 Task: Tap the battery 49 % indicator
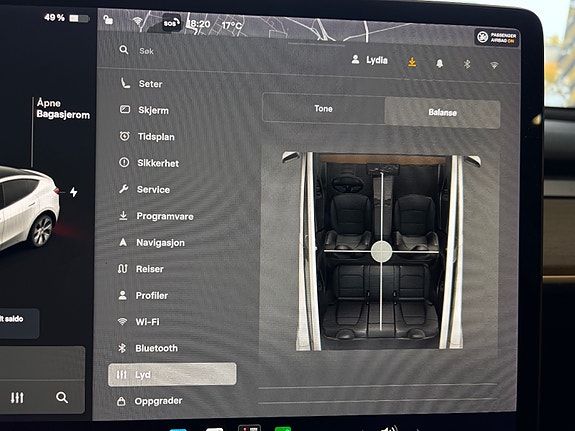[66, 18]
